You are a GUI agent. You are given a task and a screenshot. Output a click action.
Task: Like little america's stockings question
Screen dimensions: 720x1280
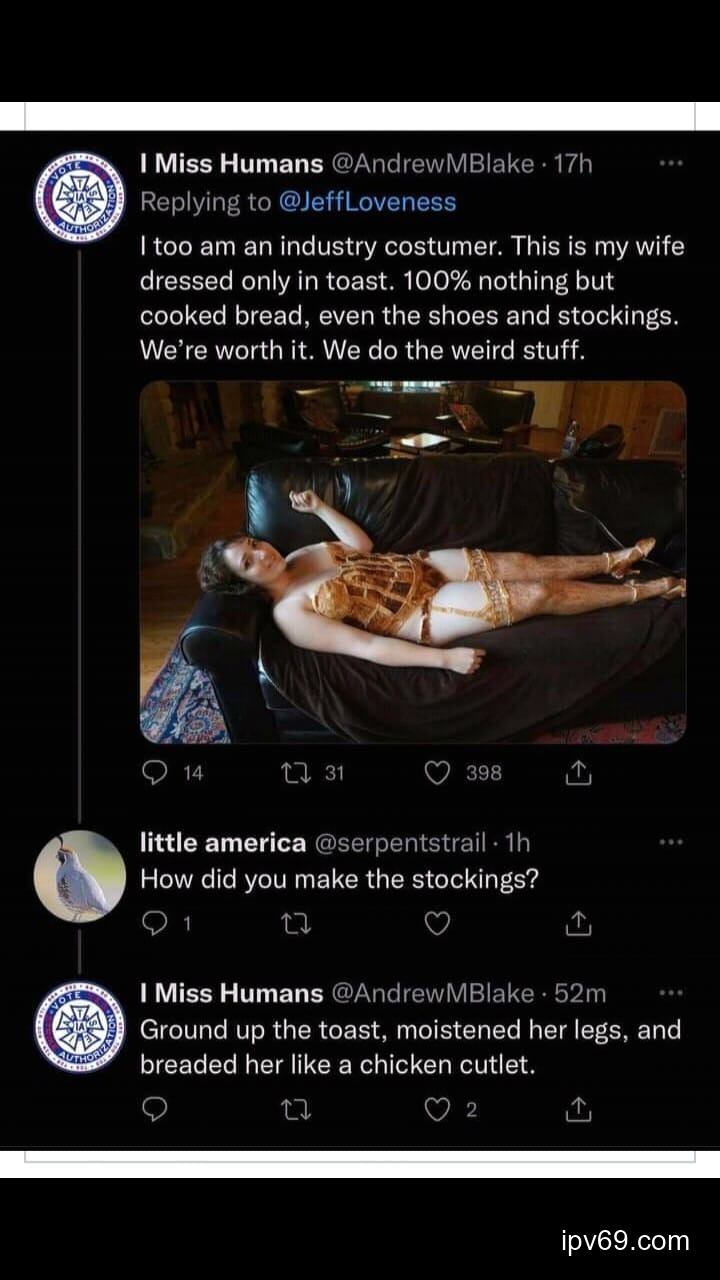(x=437, y=924)
